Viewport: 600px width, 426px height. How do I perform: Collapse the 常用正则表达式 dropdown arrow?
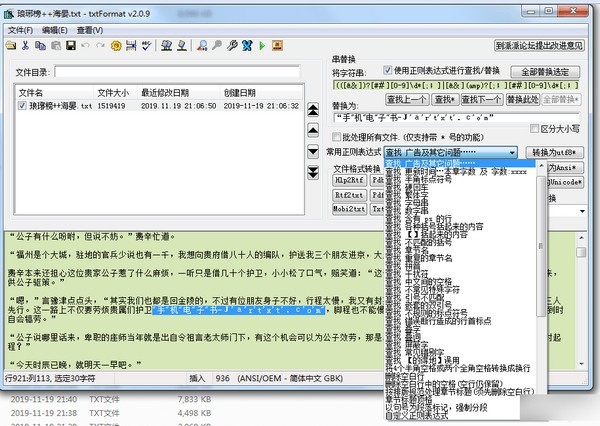(513, 152)
